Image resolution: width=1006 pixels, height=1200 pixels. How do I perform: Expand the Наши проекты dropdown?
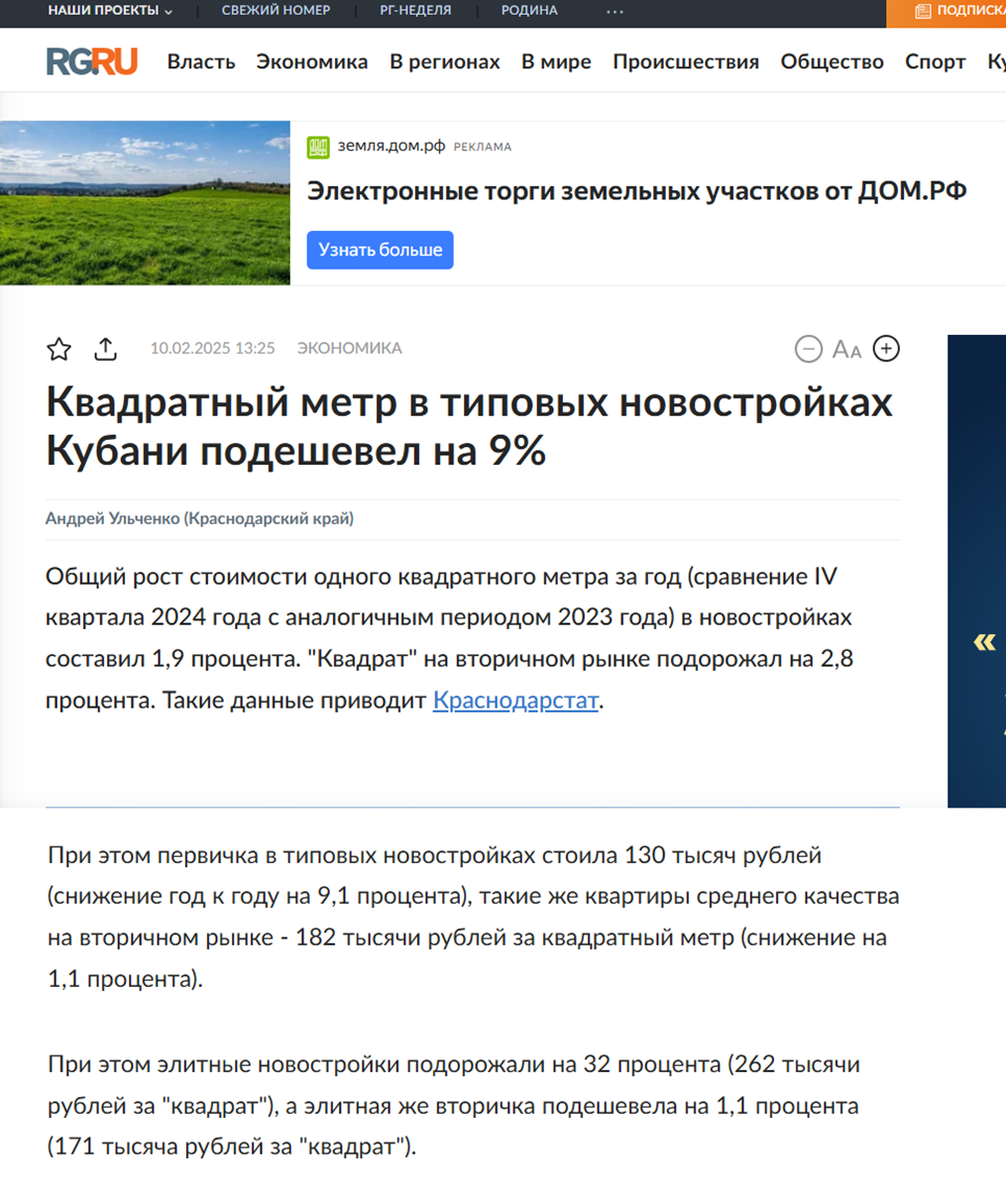(110, 11)
